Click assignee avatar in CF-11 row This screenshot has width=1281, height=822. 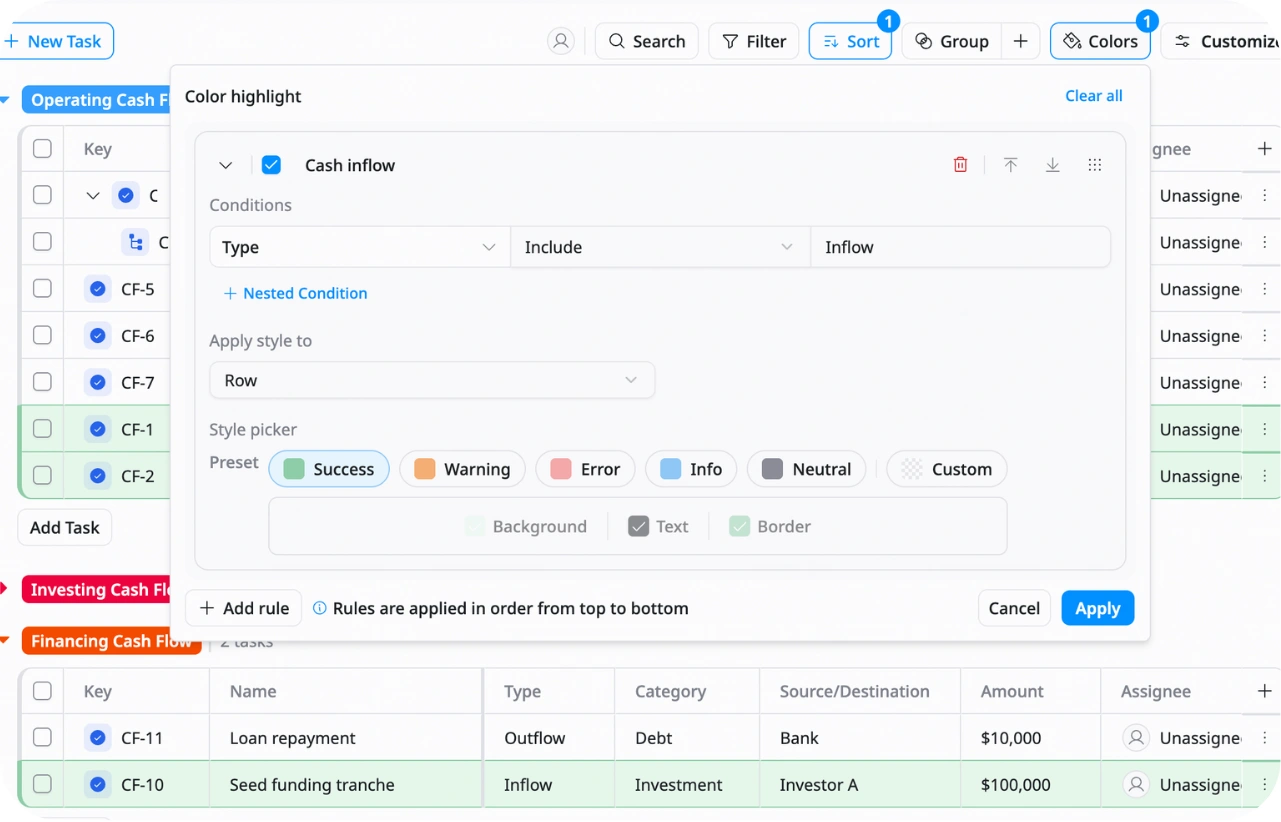coord(1136,738)
